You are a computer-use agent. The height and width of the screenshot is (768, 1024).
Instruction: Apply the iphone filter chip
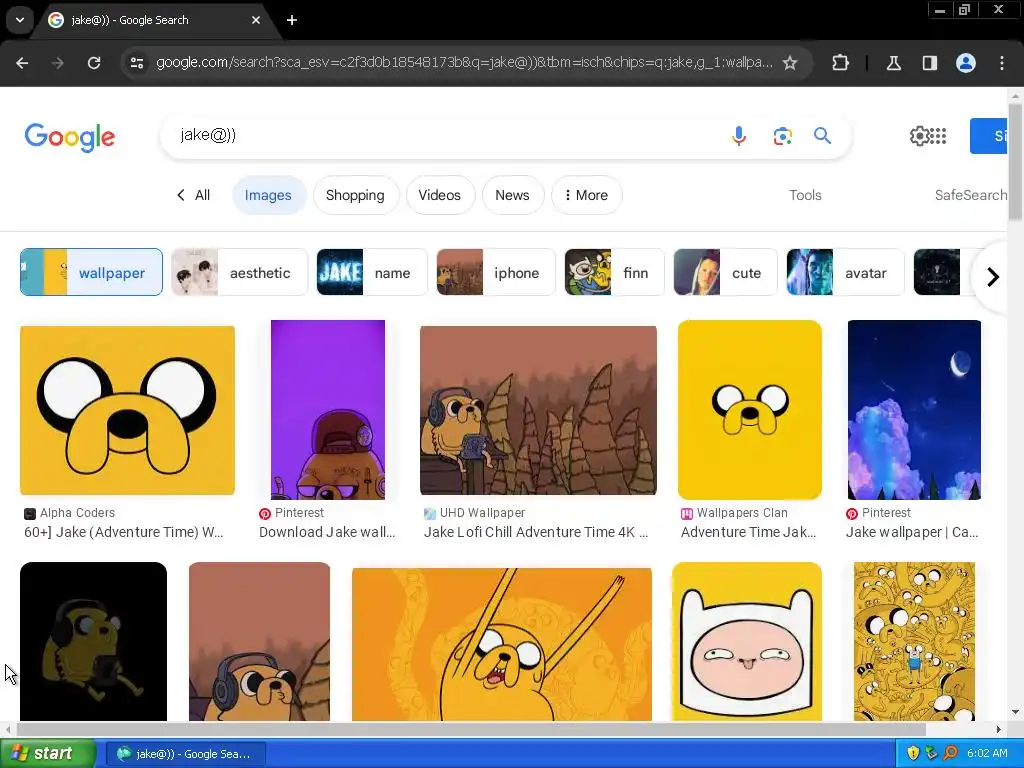click(x=496, y=272)
